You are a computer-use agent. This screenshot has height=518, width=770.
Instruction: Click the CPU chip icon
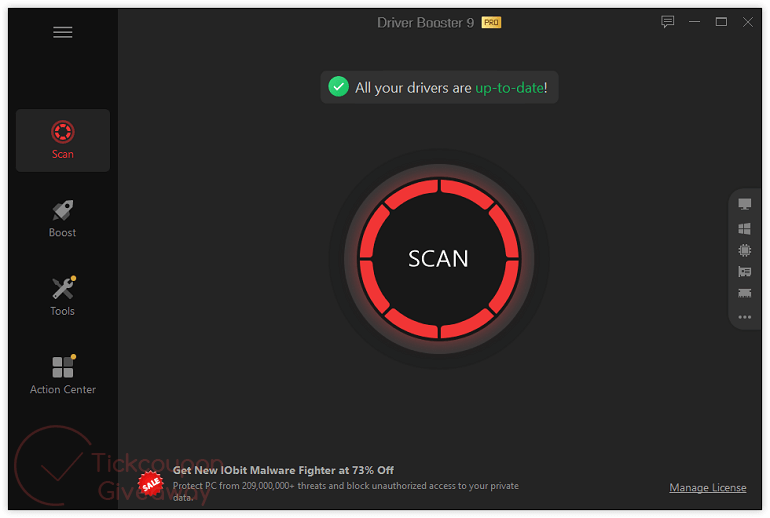tap(744, 250)
